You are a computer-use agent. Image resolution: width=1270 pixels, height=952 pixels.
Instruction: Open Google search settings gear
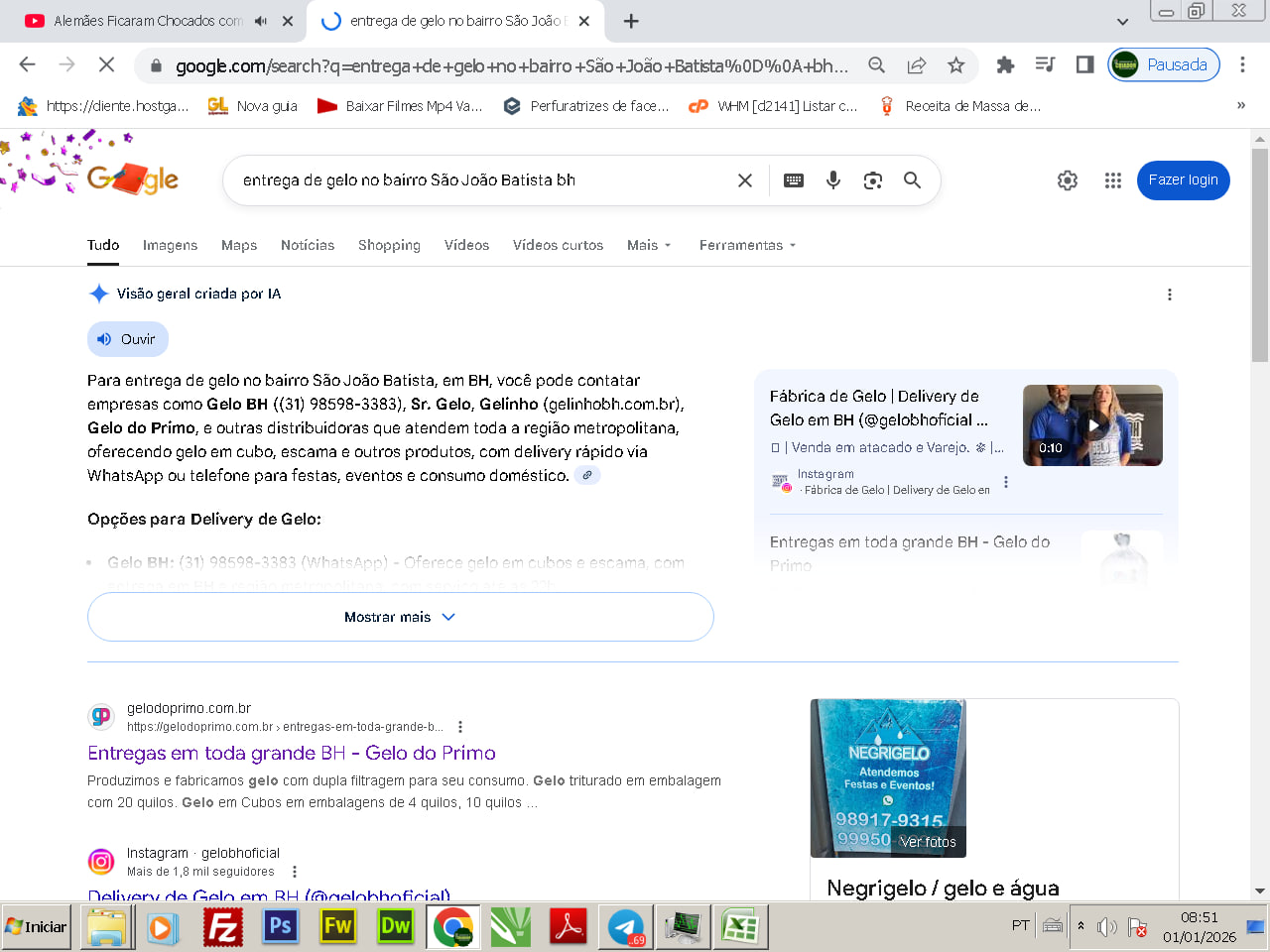pos(1068,179)
